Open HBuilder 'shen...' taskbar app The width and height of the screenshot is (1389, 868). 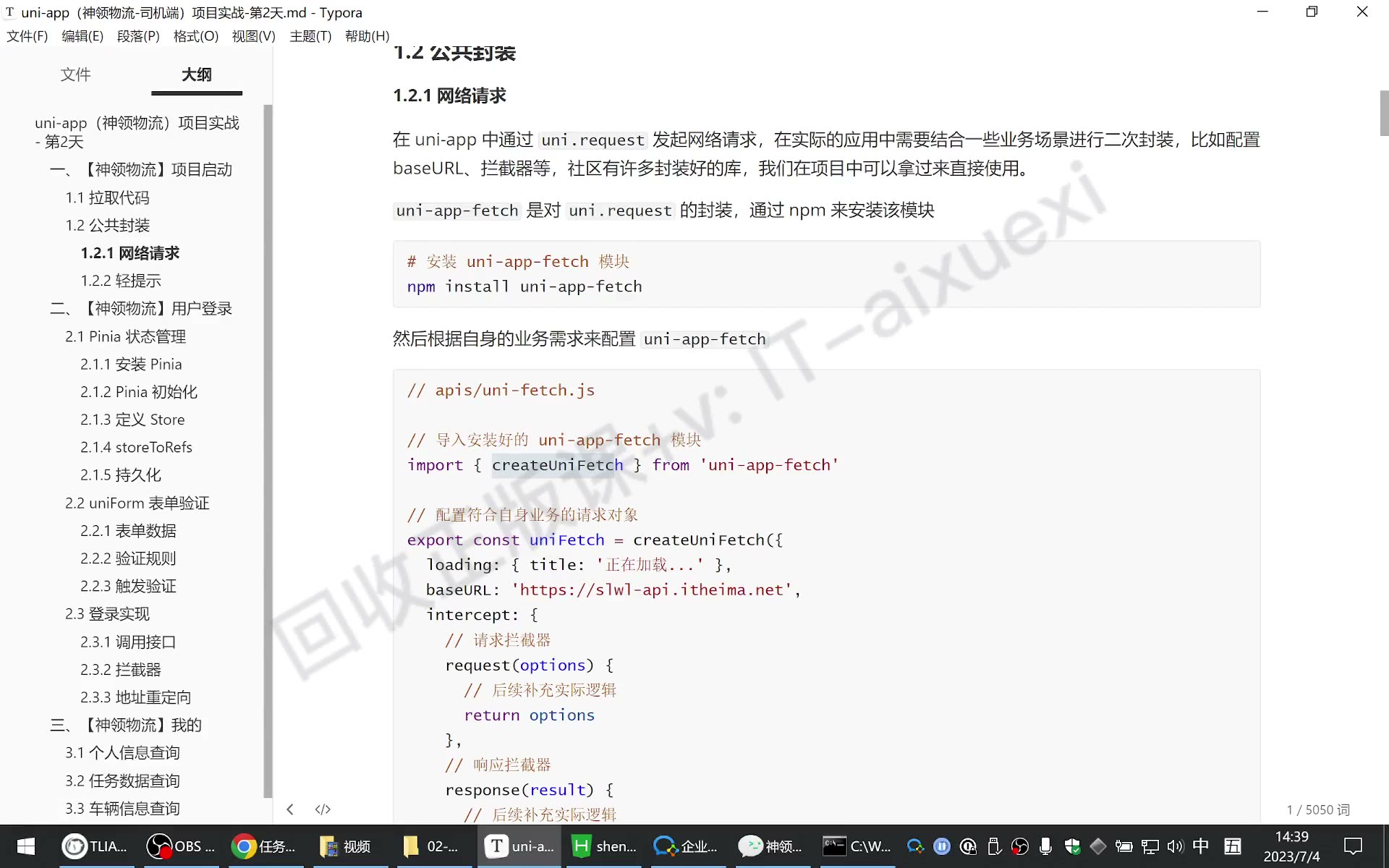click(x=605, y=846)
